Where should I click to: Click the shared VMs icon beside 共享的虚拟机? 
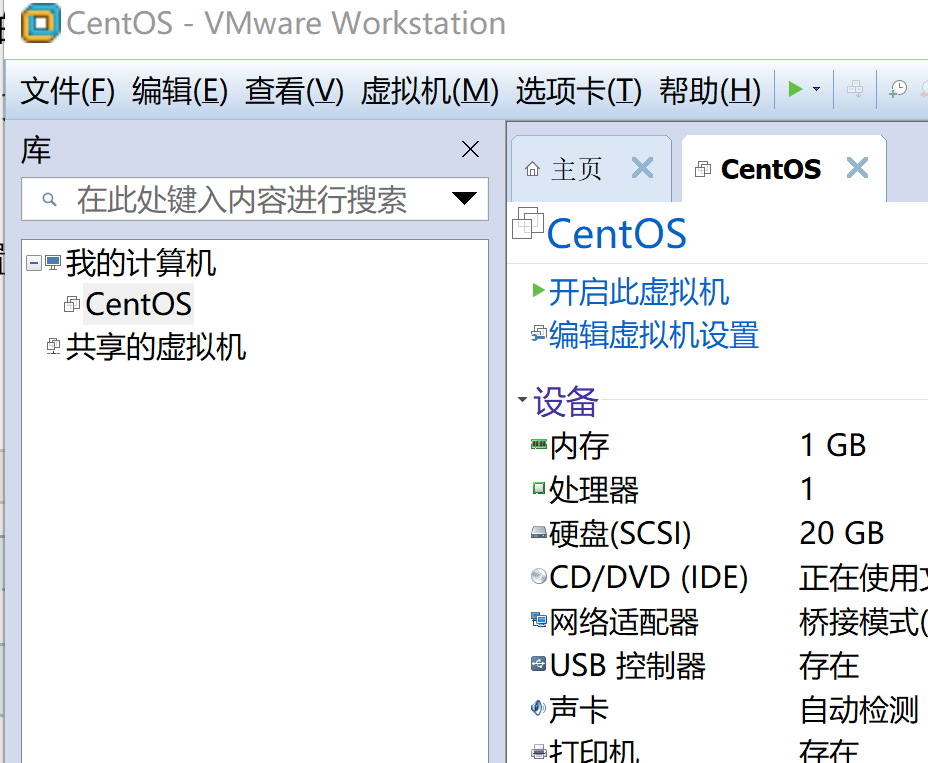point(53,346)
